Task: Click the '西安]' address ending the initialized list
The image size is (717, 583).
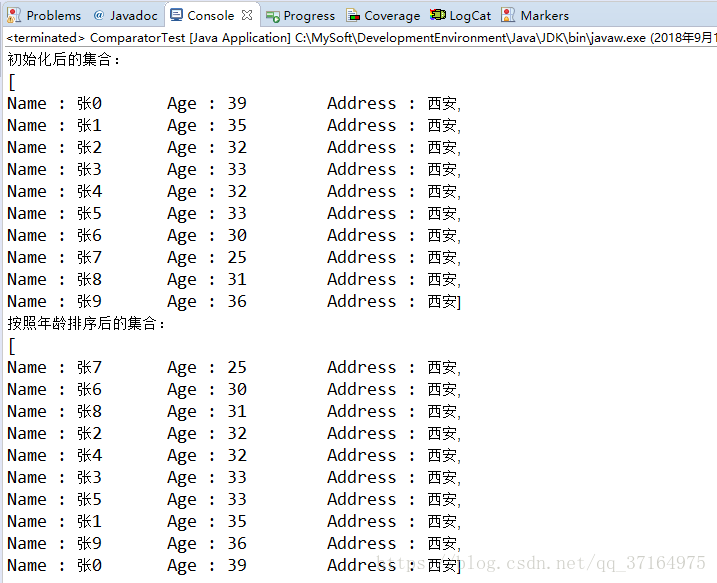Action: (444, 301)
